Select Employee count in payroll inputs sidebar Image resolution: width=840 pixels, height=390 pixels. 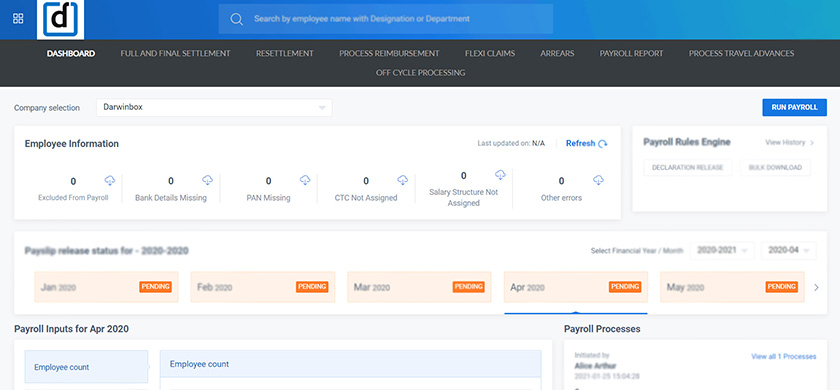[86, 367]
